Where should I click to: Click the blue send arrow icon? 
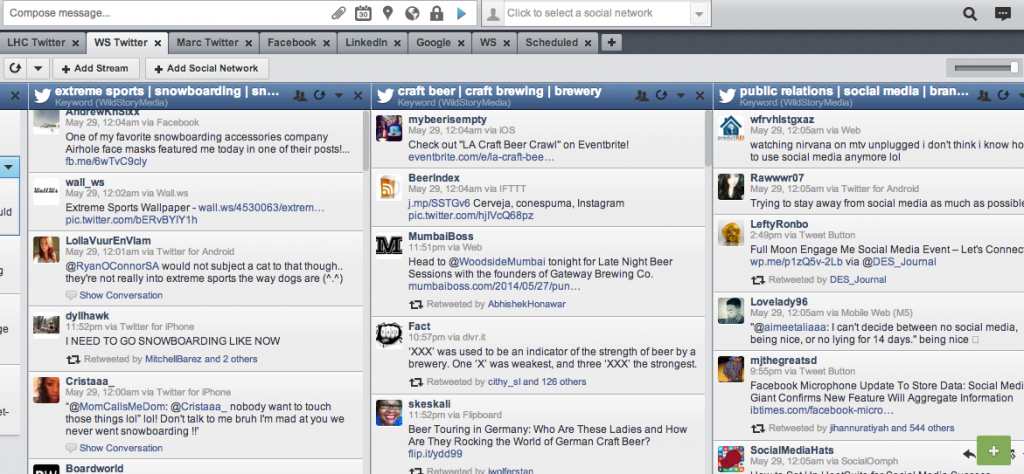pos(462,13)
